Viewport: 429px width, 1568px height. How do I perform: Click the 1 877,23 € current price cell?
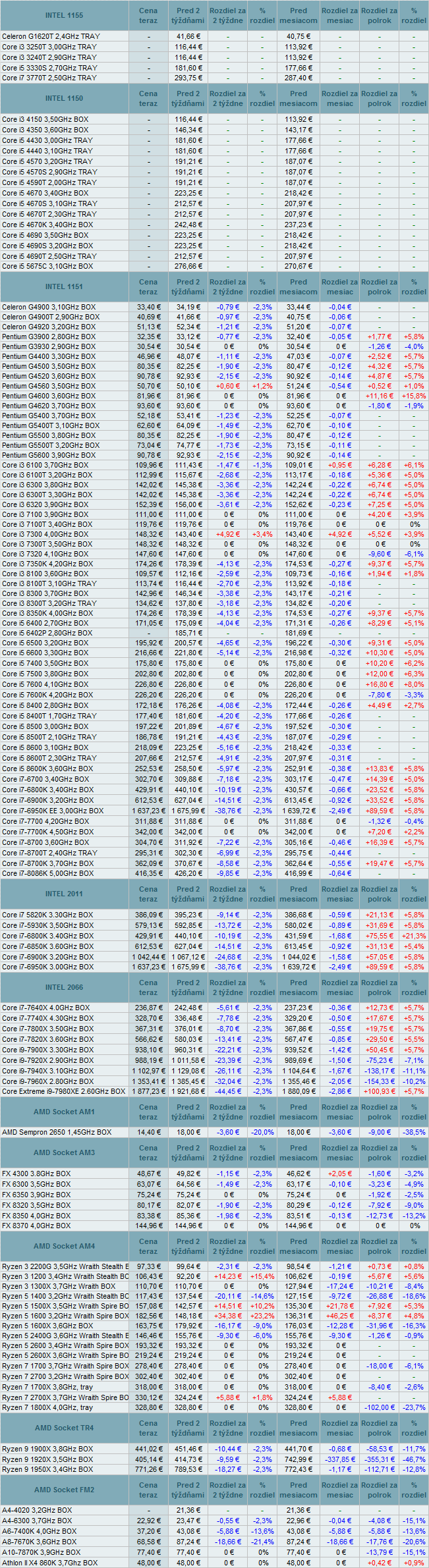[148, 1091]
